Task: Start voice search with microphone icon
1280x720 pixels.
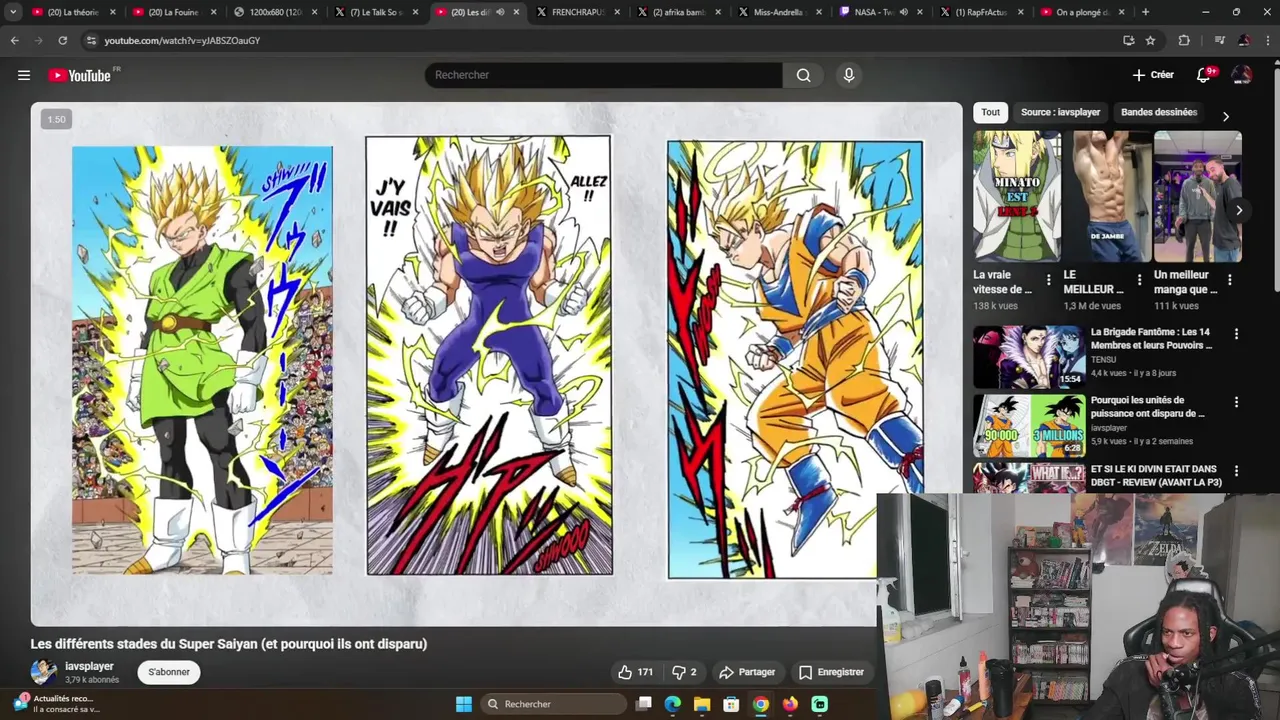Action: [x=849, y=75]
